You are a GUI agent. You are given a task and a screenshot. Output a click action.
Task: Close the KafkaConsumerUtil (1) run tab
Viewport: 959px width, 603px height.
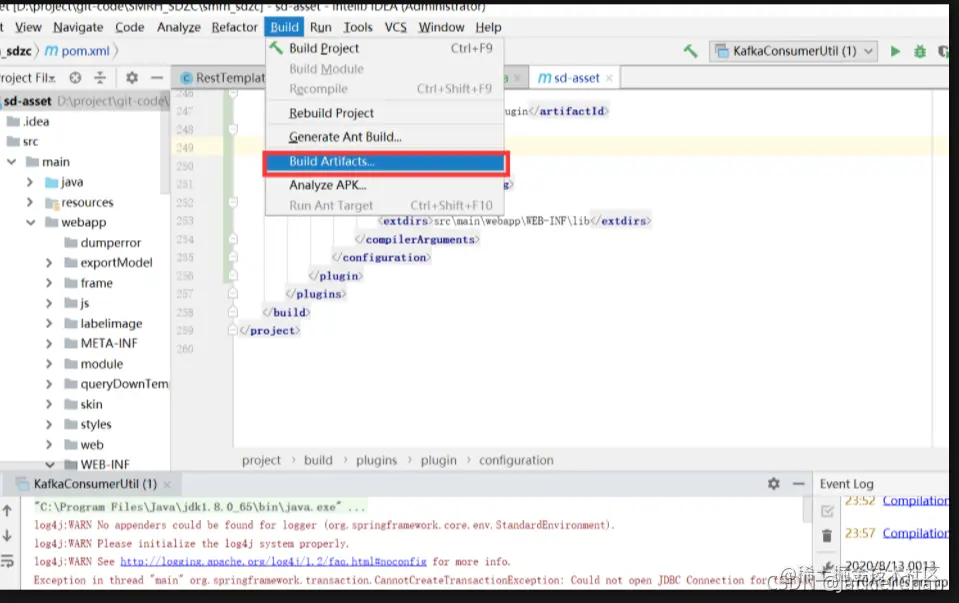tap(167, 484)
